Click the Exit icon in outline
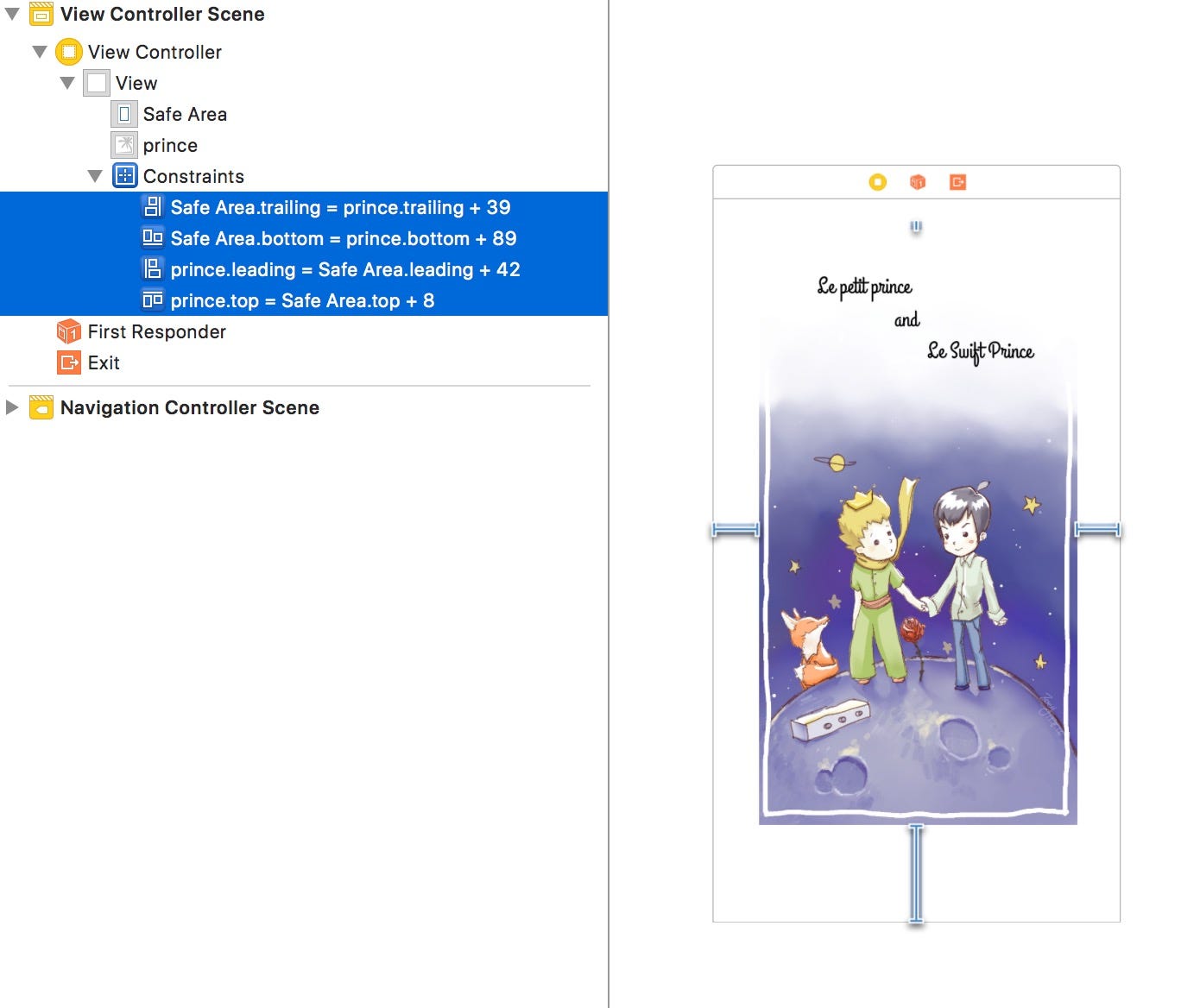The width and height of the screenshot is (1200, 1008). [x=69, y=362]
